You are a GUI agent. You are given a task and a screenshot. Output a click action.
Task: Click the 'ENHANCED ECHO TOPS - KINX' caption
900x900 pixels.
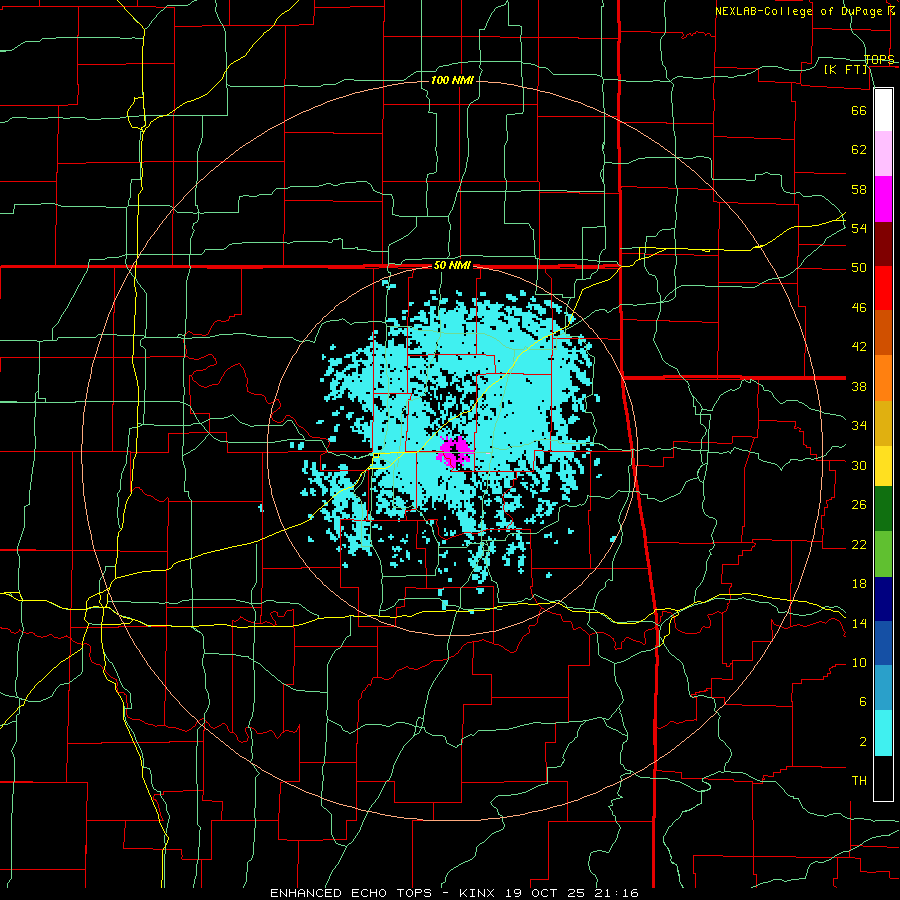(x=385, y=893)
